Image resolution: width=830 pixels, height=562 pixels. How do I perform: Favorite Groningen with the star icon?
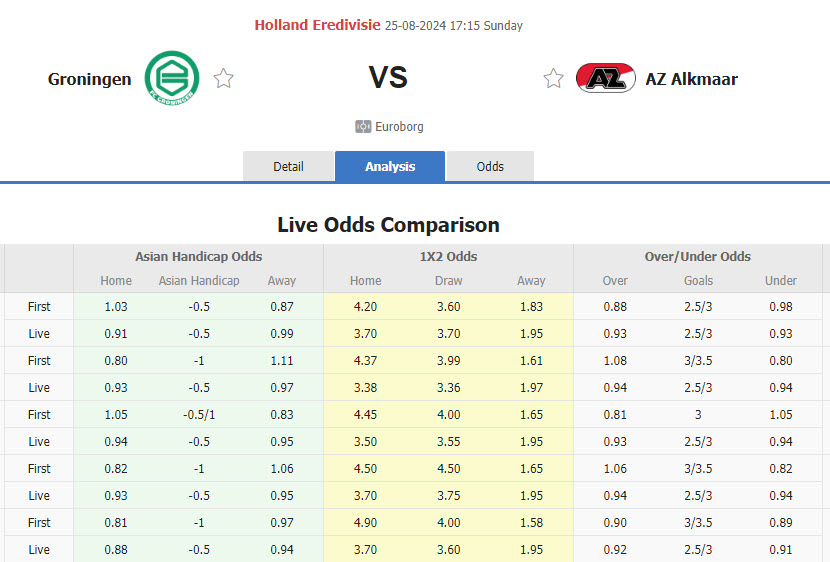(224, 78)
